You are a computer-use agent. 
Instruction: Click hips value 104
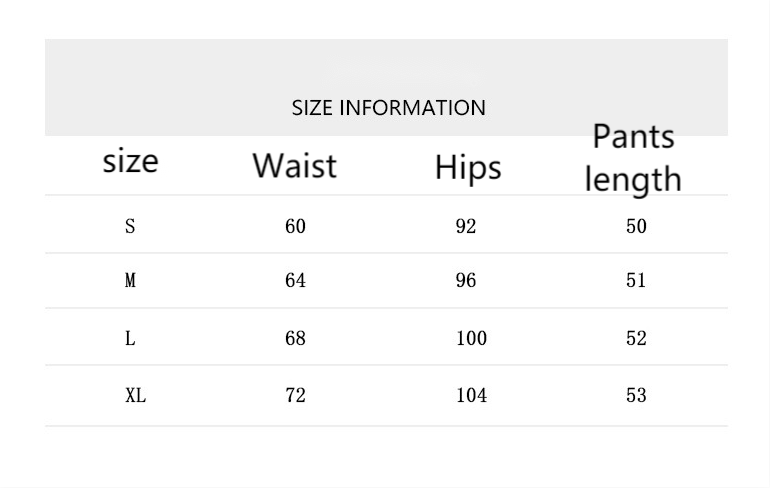[471, 396]
